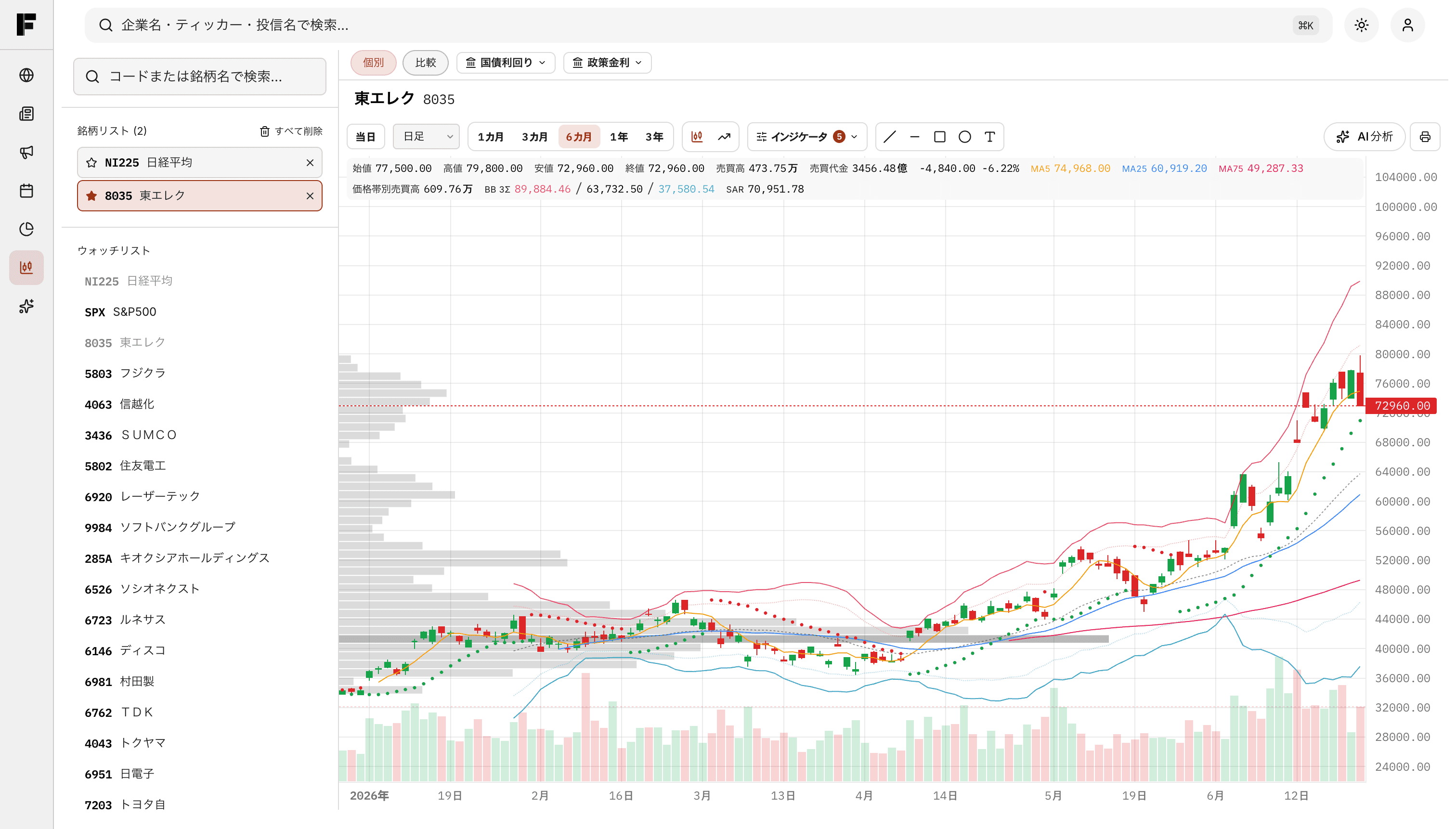
Task: Open the AI分析 panel
Action: pyautogui.click(x=1365, y=137)
